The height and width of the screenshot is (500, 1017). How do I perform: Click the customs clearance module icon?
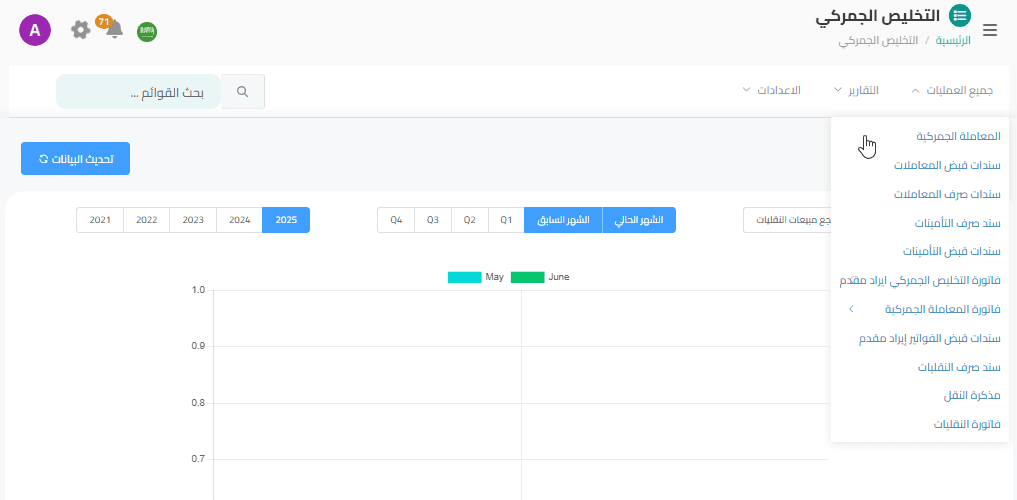click(960, 15)
